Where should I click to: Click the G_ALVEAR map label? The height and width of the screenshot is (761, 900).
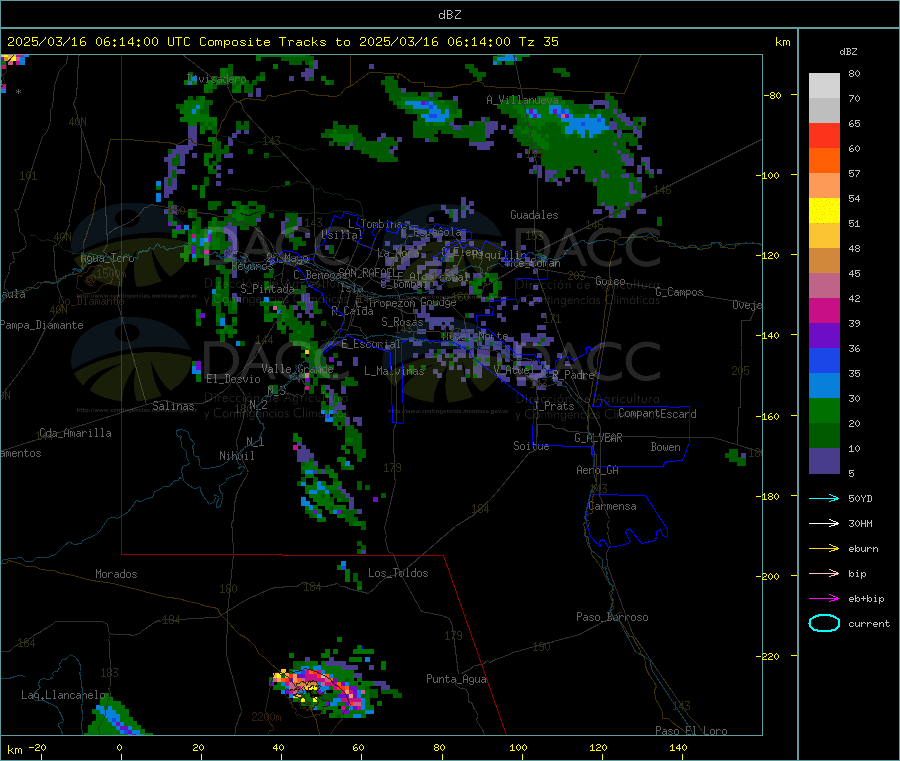(x=598, y=438)
